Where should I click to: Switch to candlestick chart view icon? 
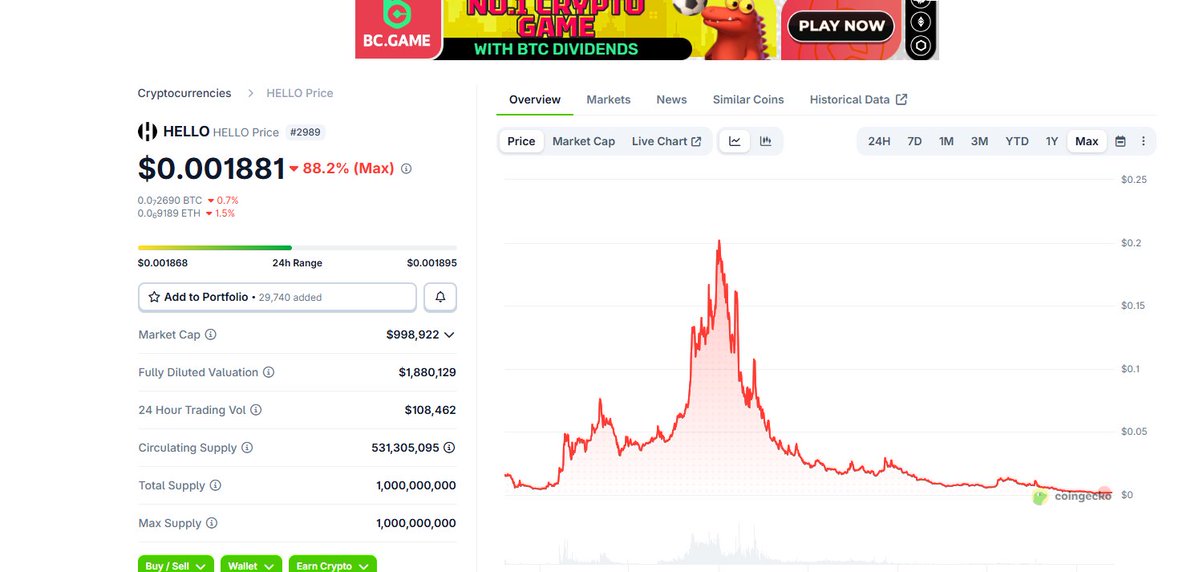tap(765, 141)
